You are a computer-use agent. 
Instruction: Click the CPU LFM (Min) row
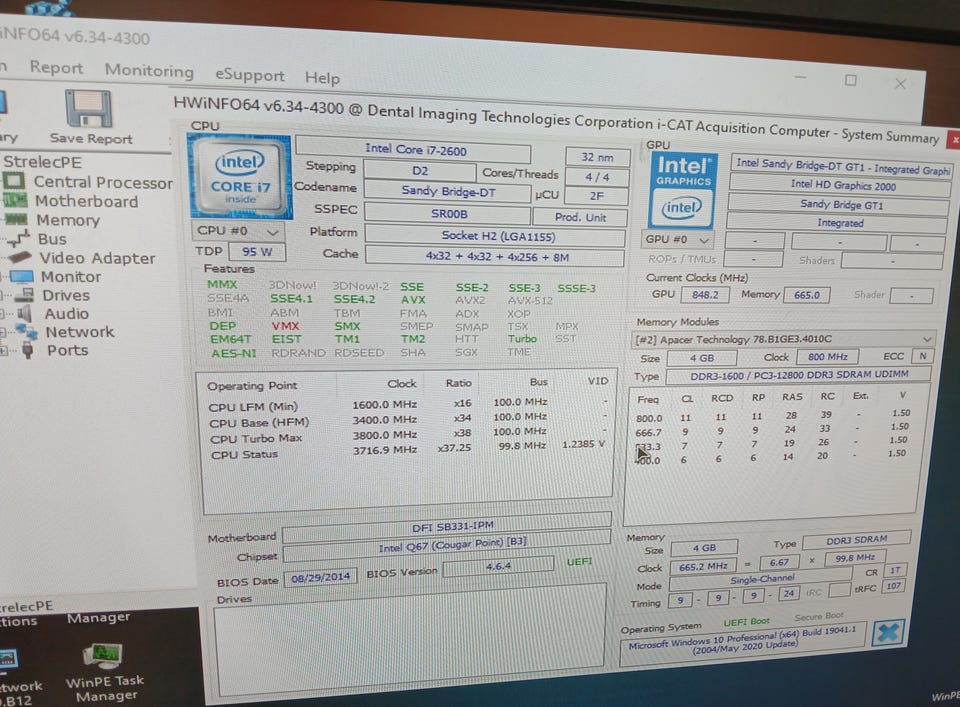pyautogui.click(x=407, y=404)
